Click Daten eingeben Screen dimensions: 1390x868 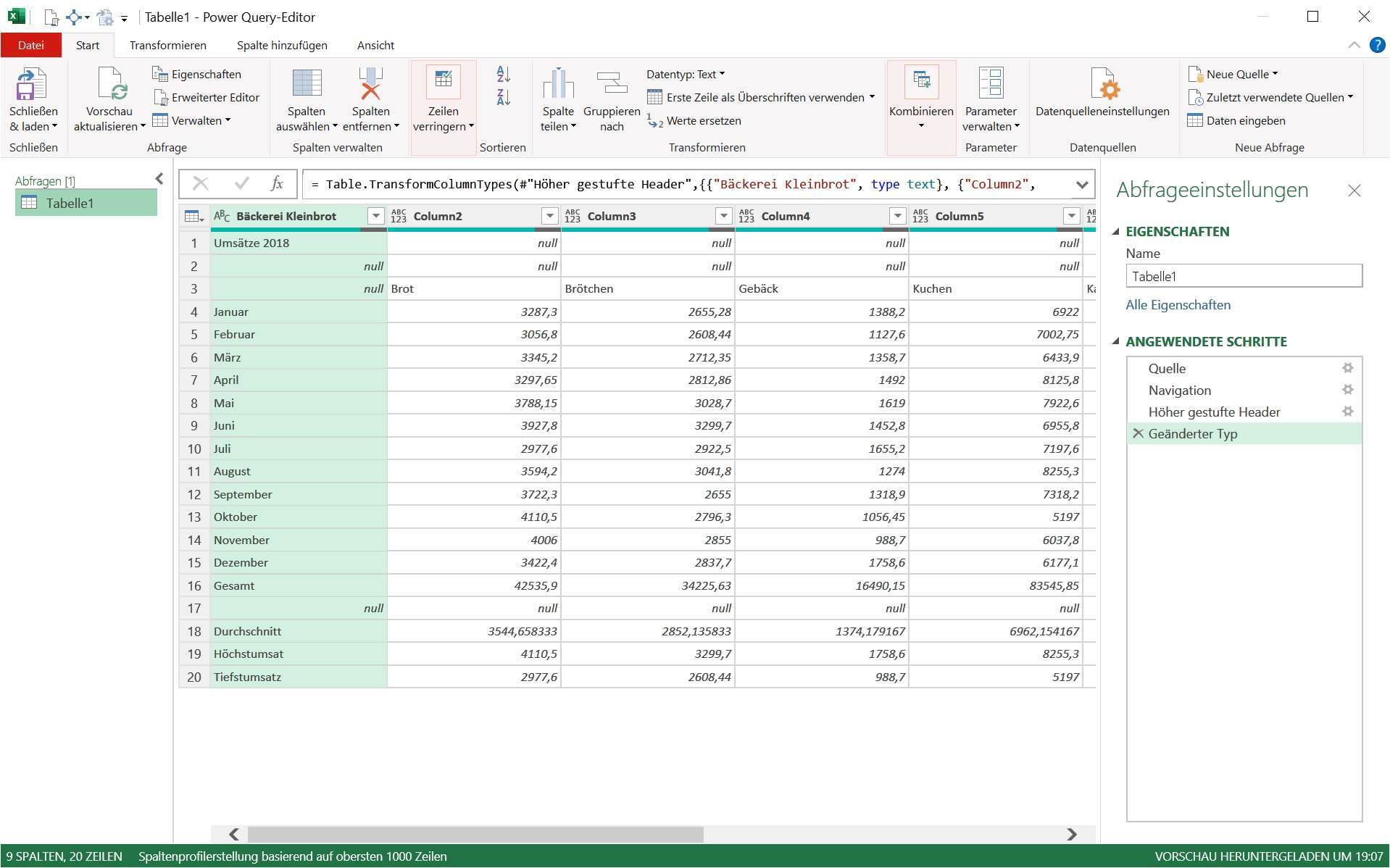click(1236, 120)
